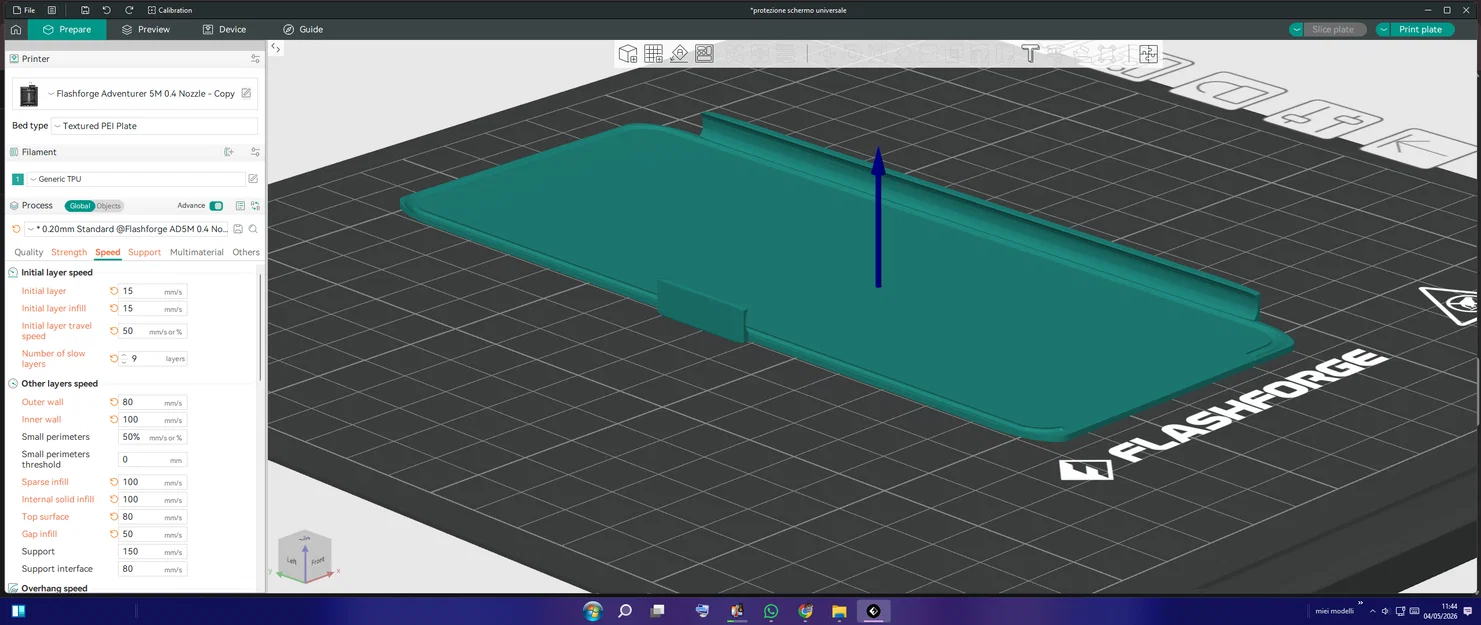
Task: Click the add filament icon
Action: (x=229, y=152)
